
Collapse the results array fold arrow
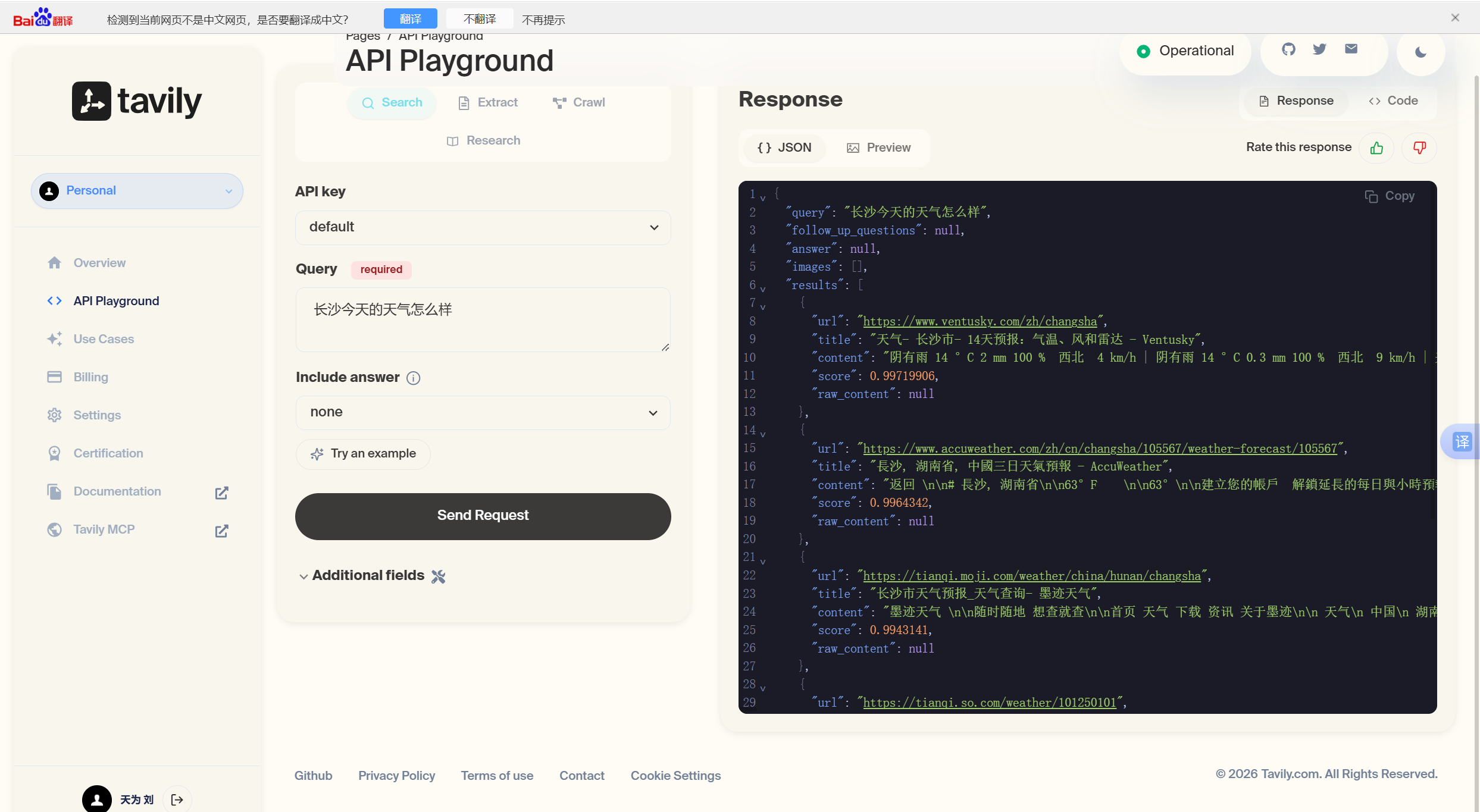(762, 289)
